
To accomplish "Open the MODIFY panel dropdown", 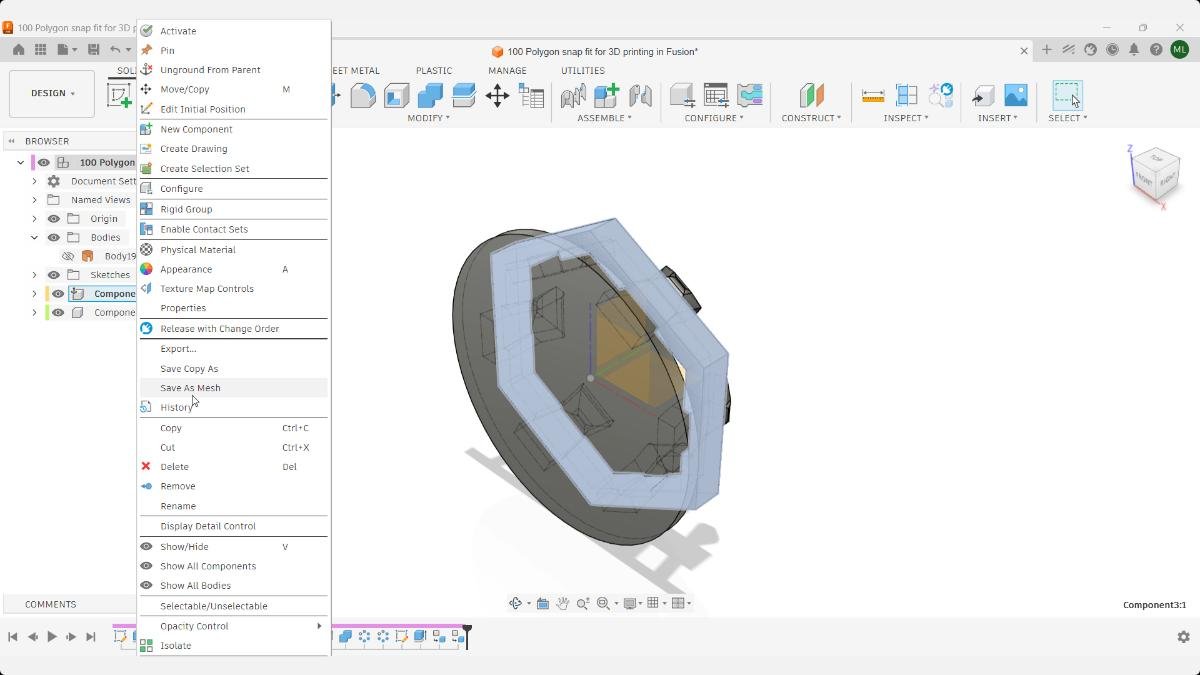I will [428, 118].
